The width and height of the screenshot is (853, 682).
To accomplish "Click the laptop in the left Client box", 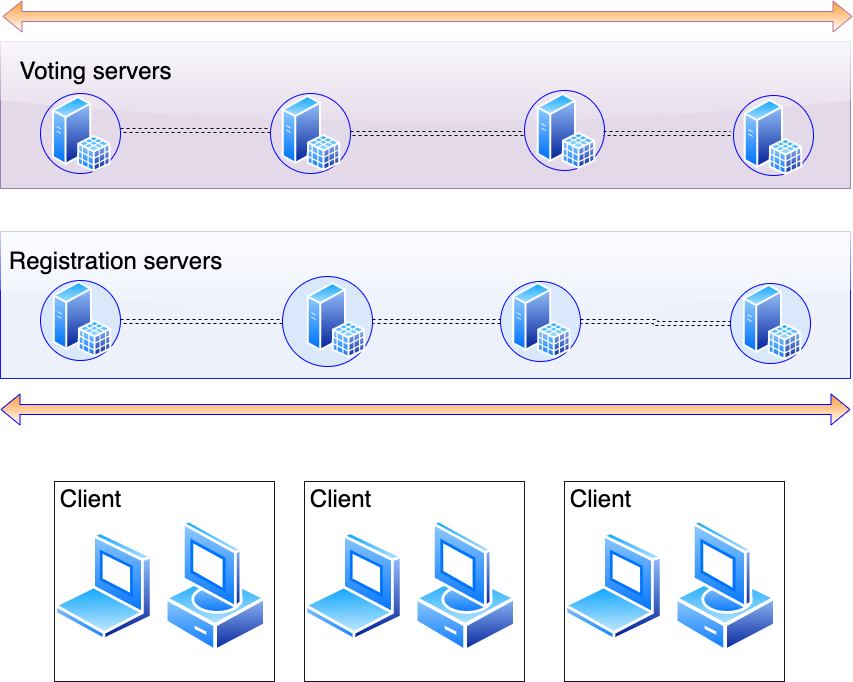I will (103, 585).
